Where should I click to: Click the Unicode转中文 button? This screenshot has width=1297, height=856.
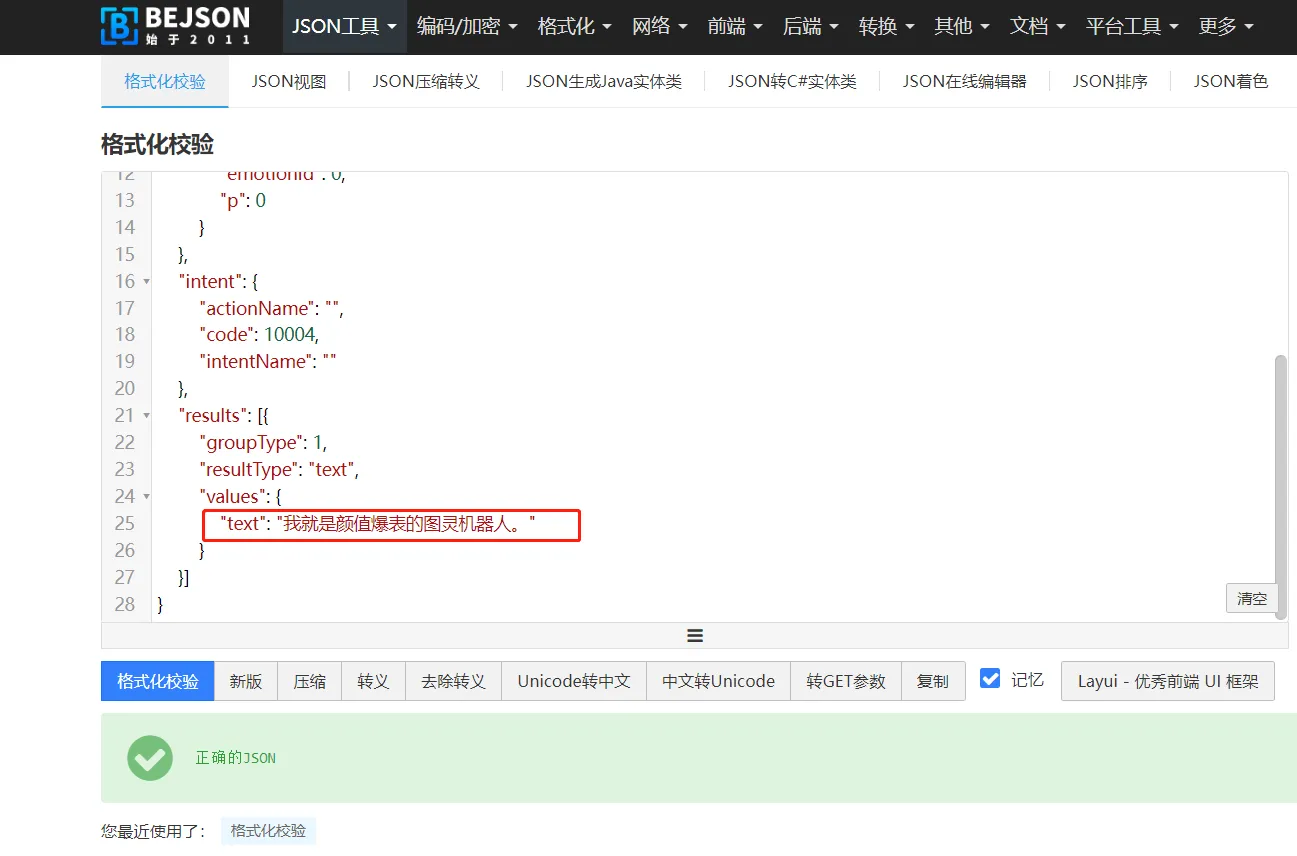574,681
